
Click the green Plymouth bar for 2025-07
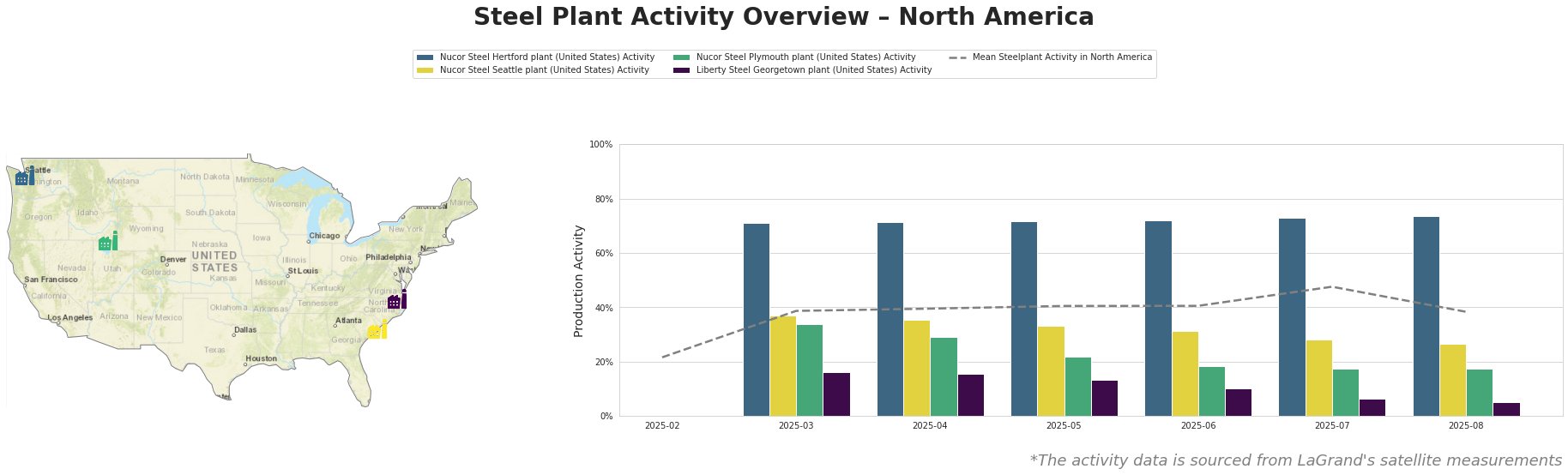[1345, 393]
